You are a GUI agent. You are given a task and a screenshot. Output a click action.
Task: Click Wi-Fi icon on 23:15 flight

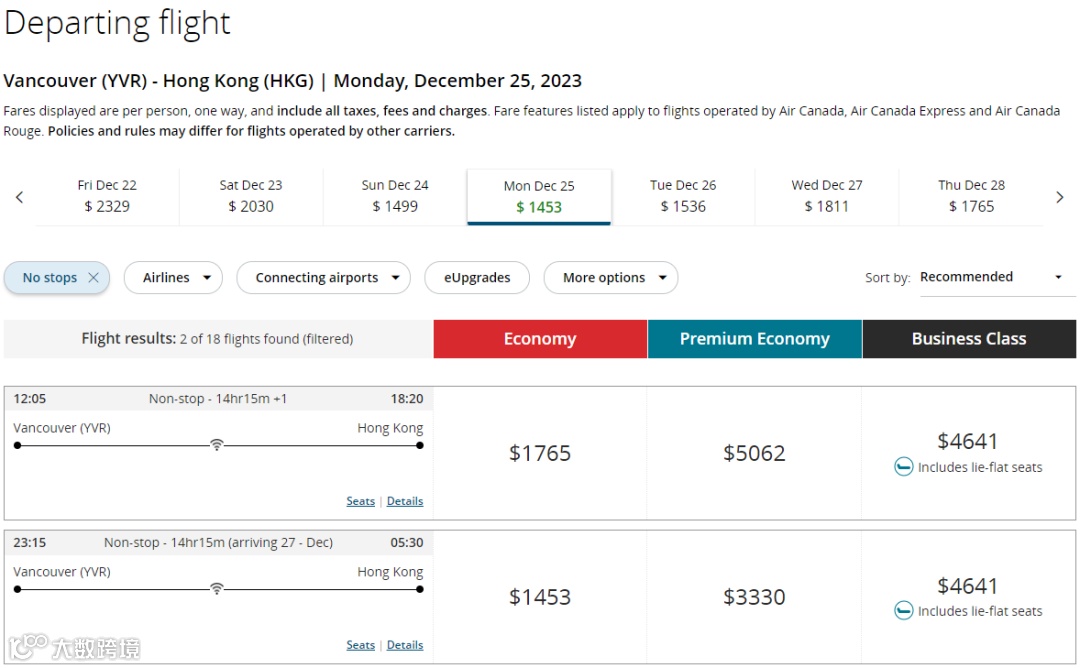tap(216, 589)
